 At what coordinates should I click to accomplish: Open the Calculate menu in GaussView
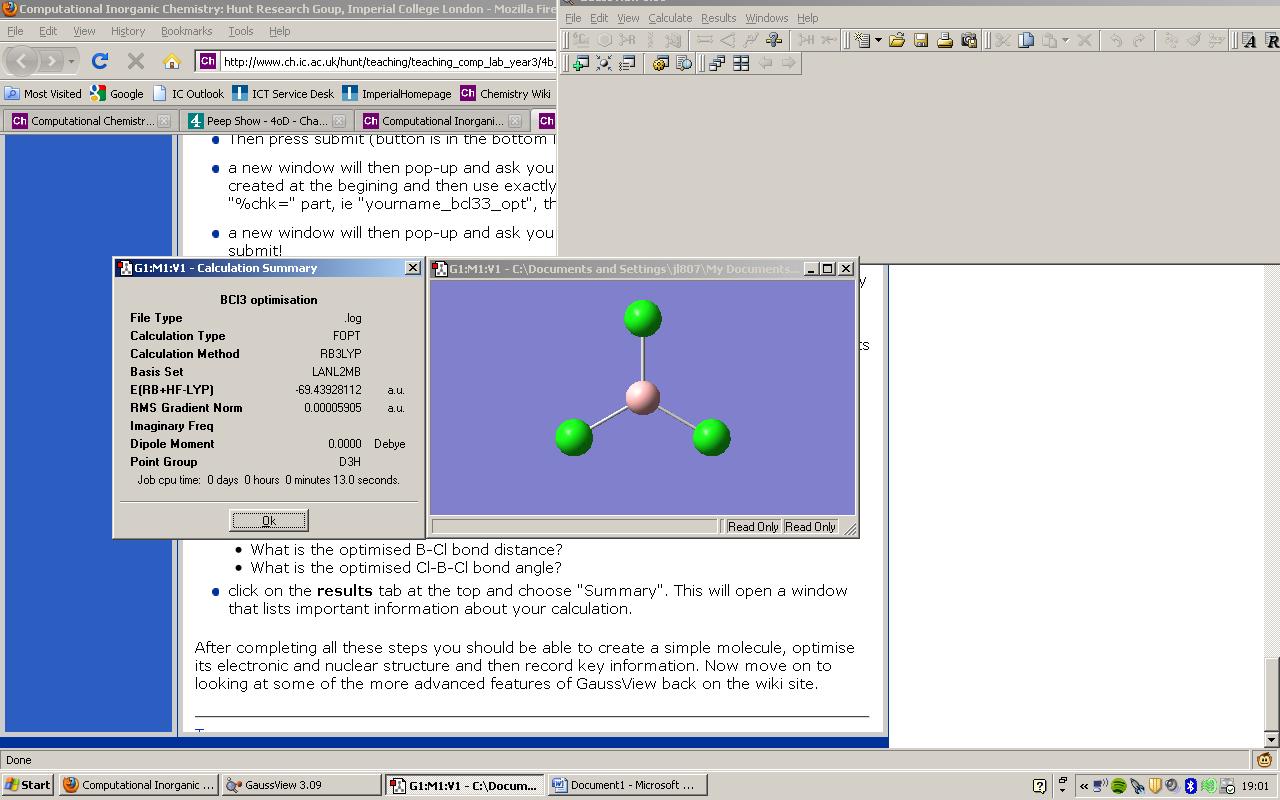click(669, 18)
